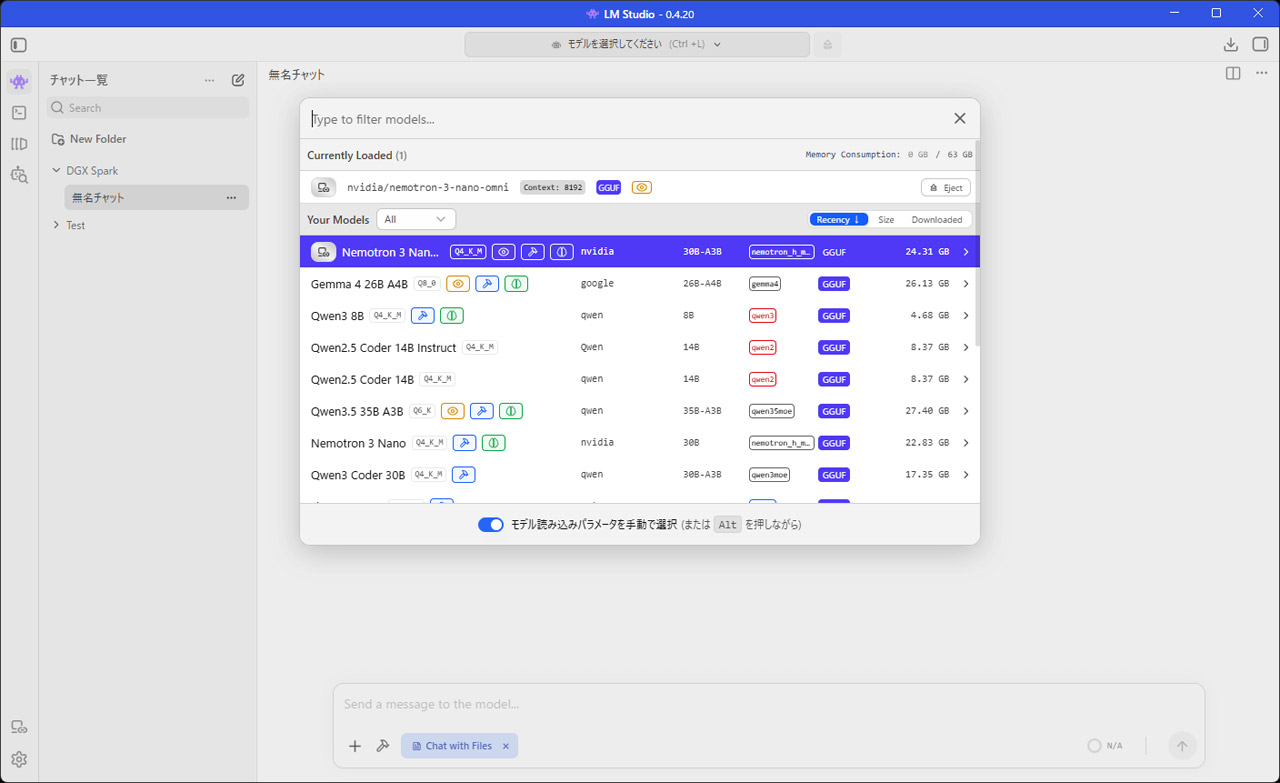Click the reasoning icon on Gemma 4 26B A4B
The height and width of the screenshot is (783, 1280).
tap(516, 284)
